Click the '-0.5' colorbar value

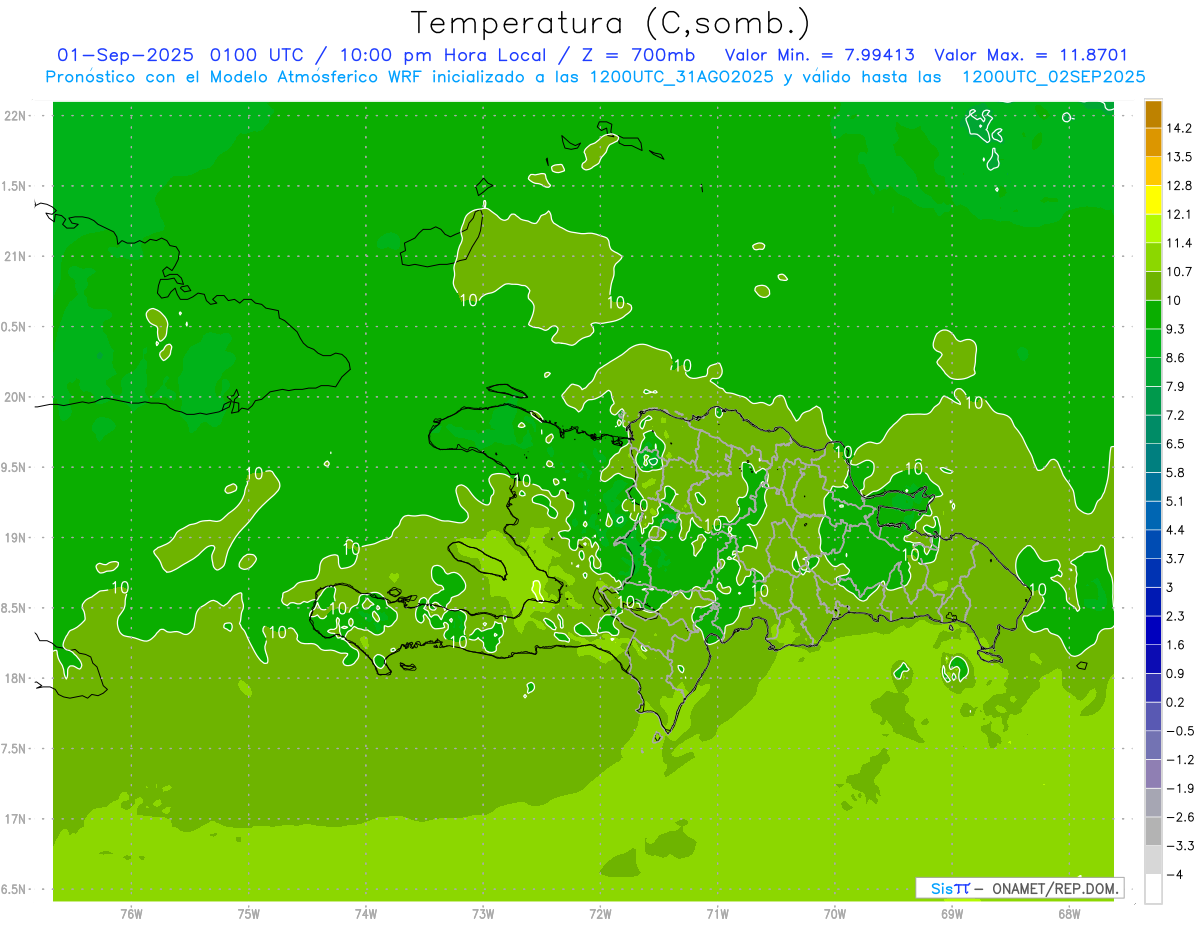(x=1180, y=731)
